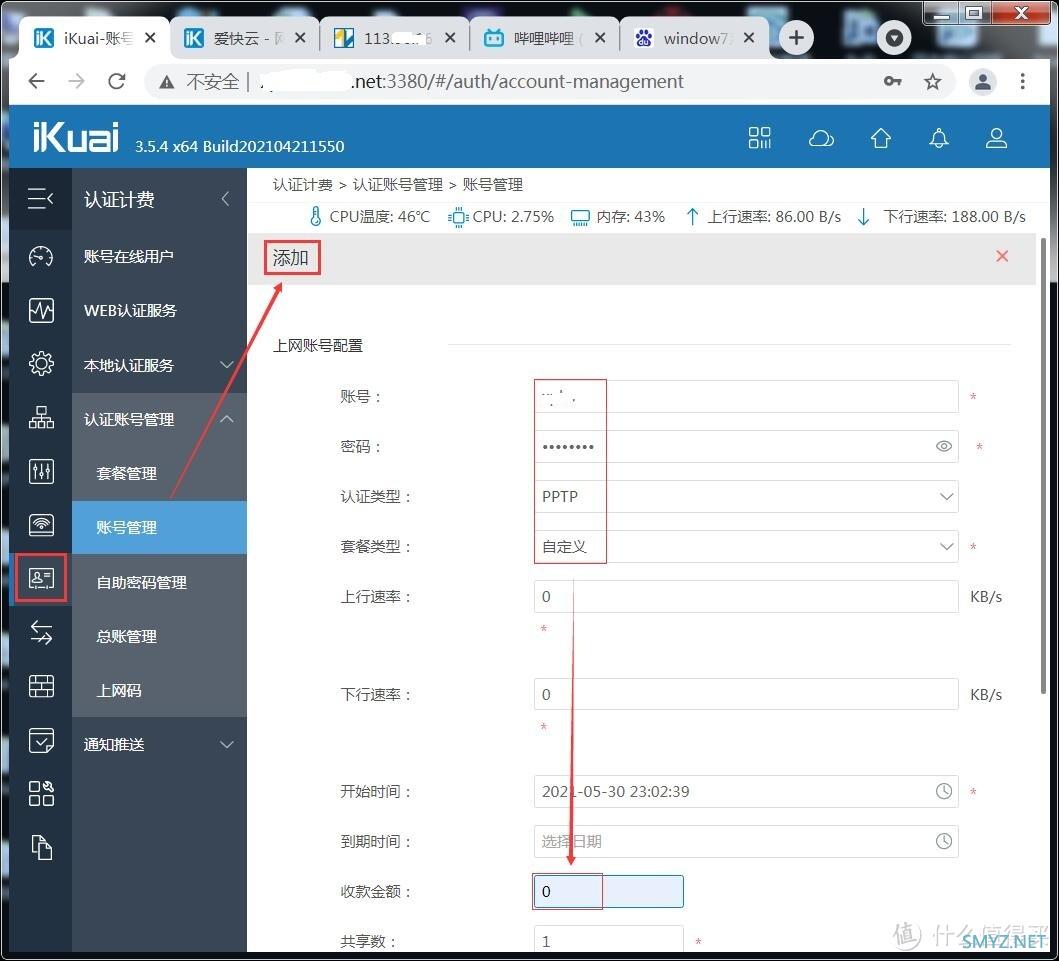Screen dimensions: 1059x961
Task: Open the authentication billing ID-card icon
Action: coord(41,578)
